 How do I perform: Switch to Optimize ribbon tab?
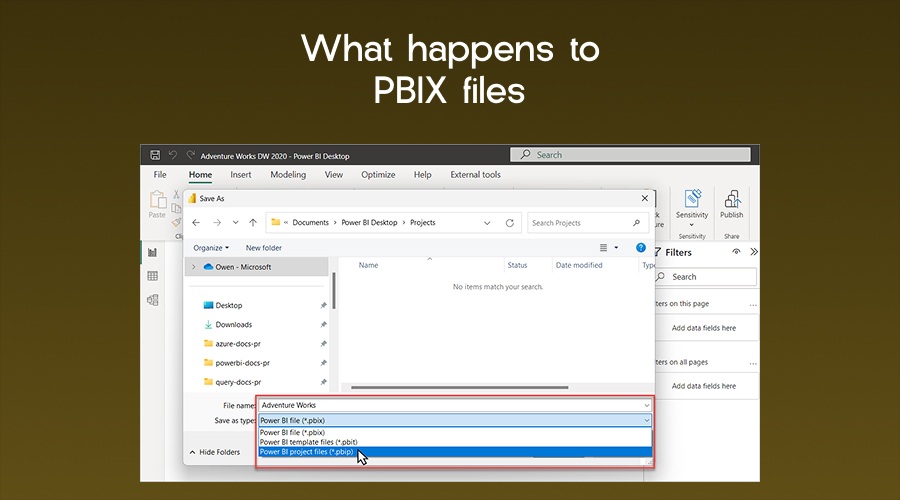[378, 175]
